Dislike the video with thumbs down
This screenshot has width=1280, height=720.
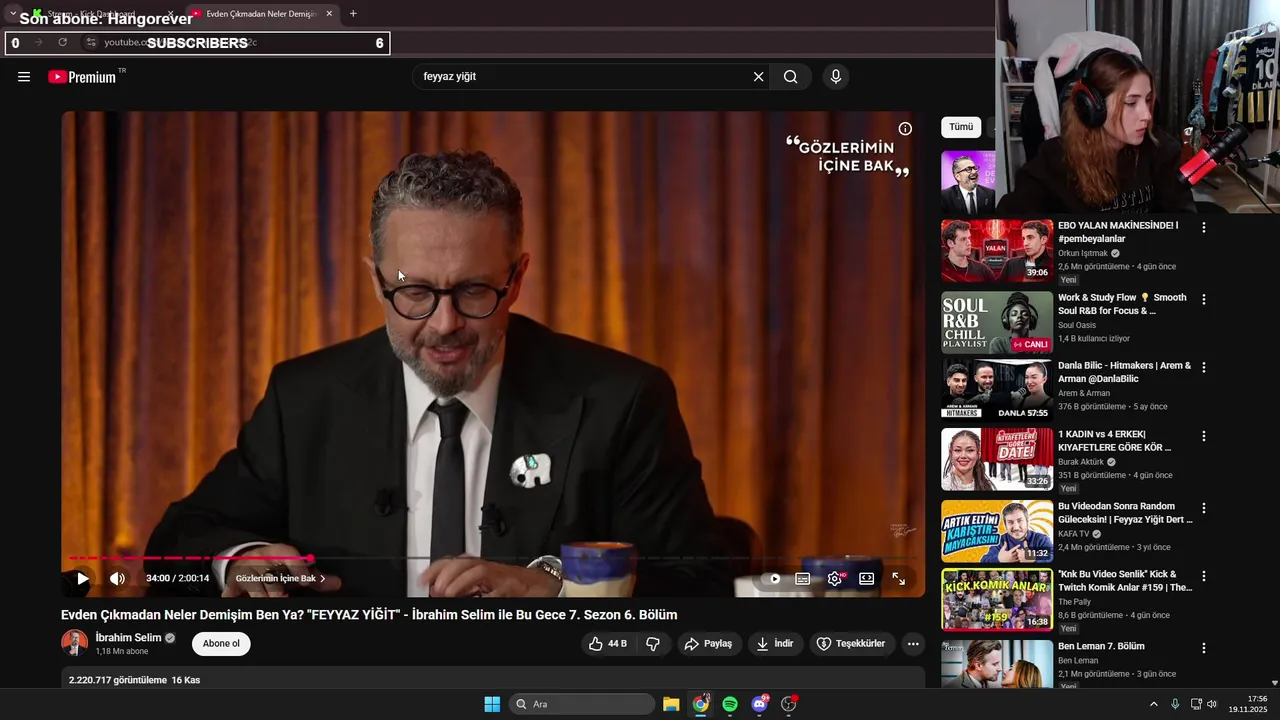coord(653,644)
